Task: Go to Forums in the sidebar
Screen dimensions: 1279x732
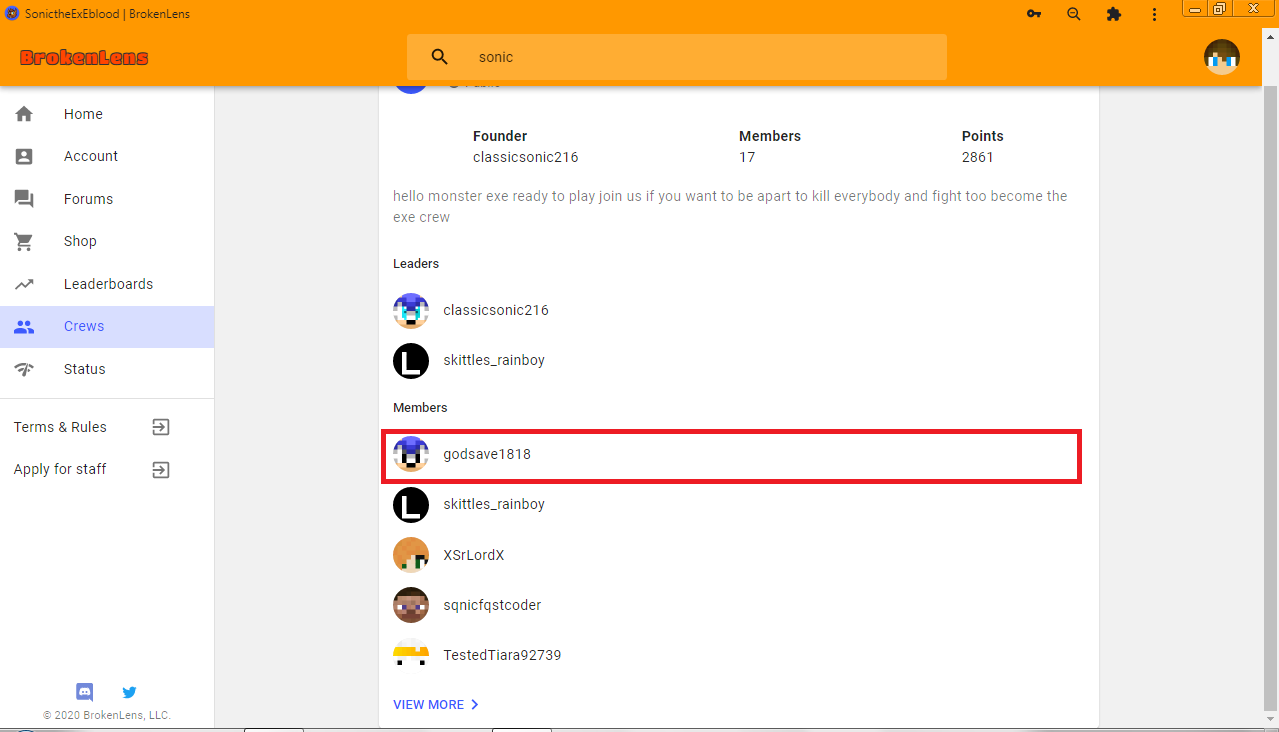Action: 107,199
